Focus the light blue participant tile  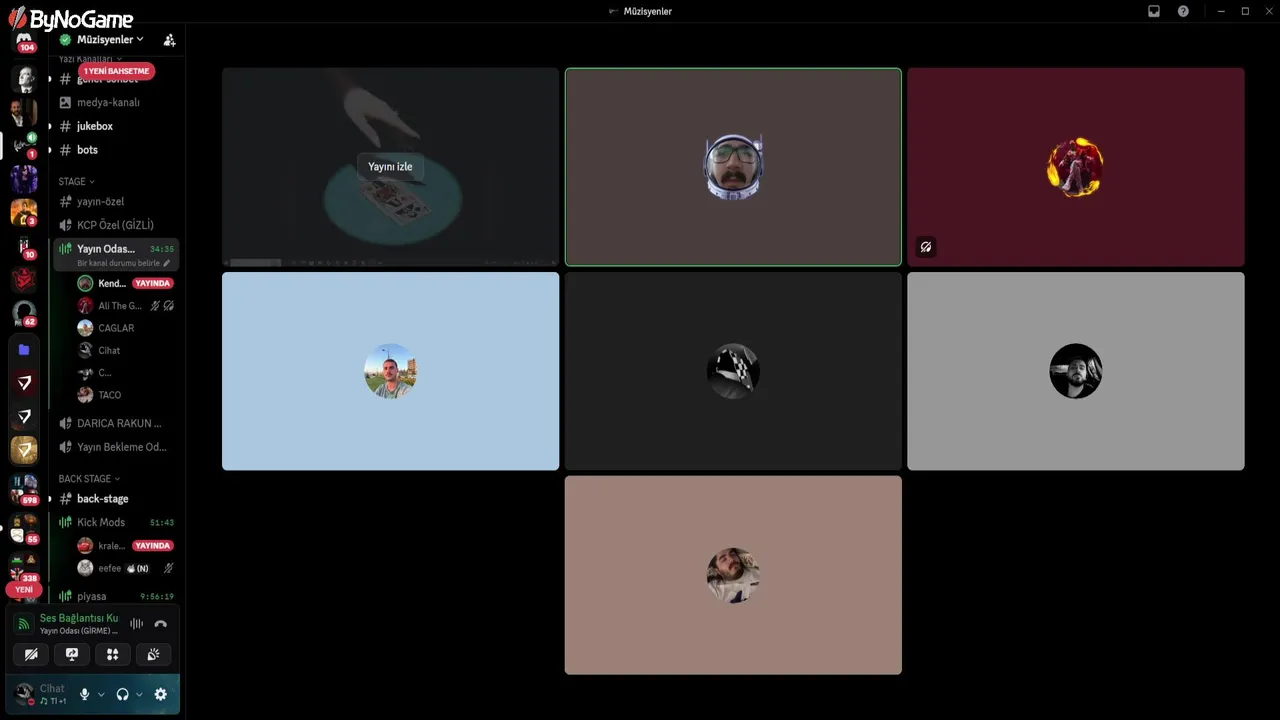(x=390, y=371)
